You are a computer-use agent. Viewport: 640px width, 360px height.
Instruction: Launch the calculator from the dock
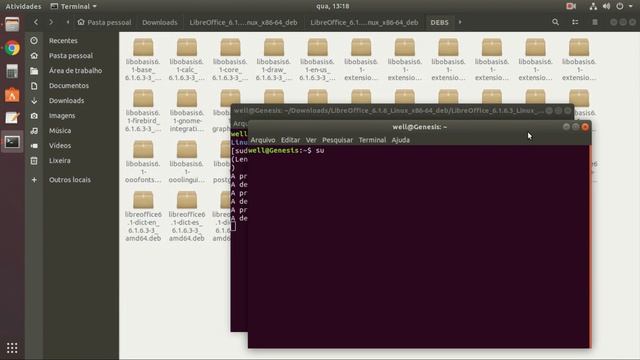tap(12, 72)
